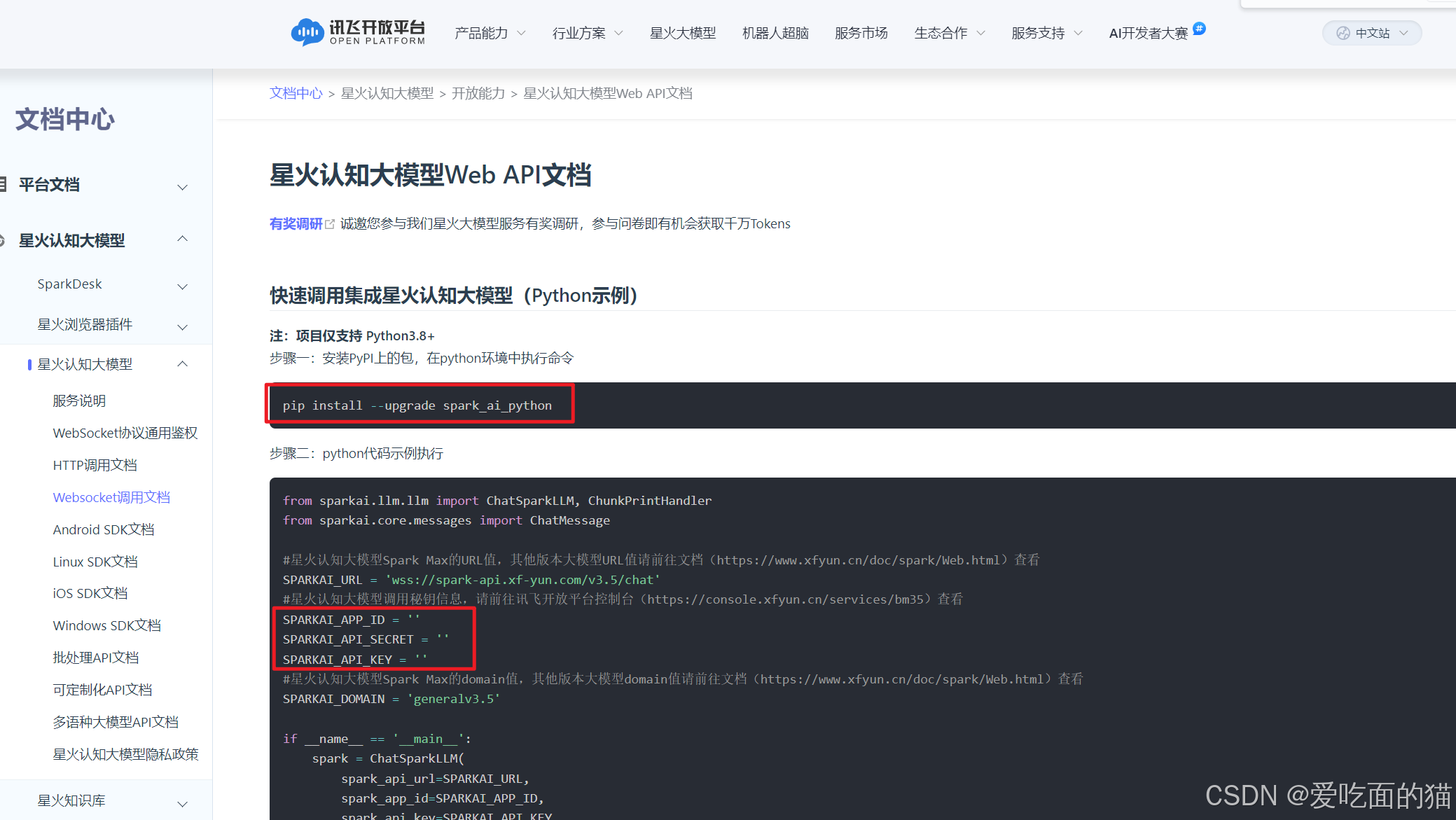Open iOS SDK文档 in the sidebar
The height and width of the screenshot is (820, 1456).
coord(90,593)
